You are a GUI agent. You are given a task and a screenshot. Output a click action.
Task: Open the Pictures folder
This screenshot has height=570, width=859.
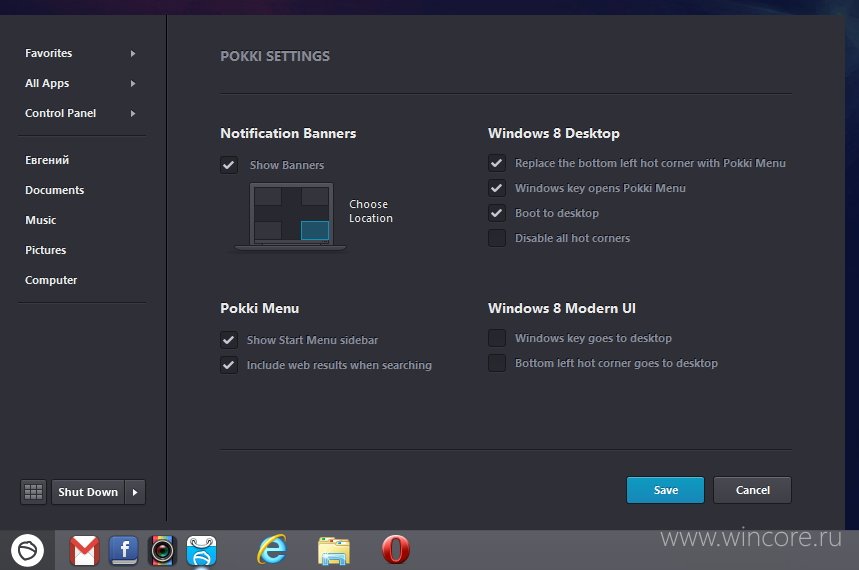(x=45, y=250)
